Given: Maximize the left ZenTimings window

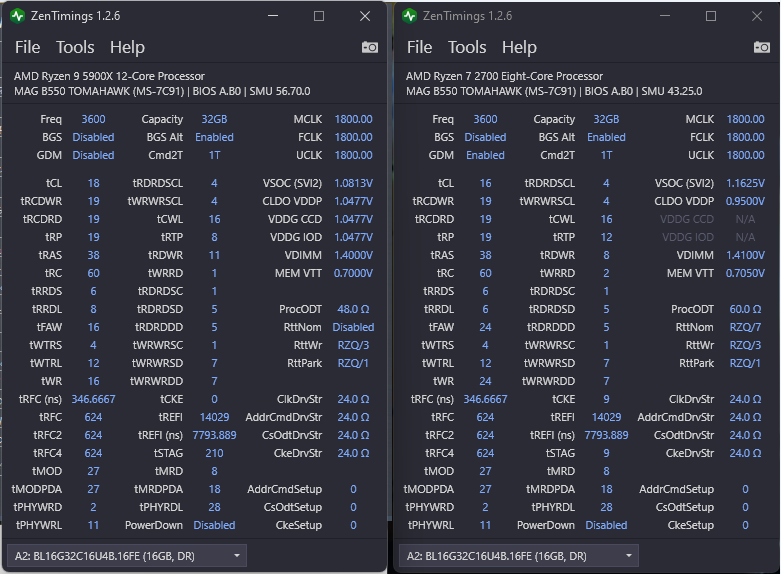Looking at the screenshot, I should point(319,16).
